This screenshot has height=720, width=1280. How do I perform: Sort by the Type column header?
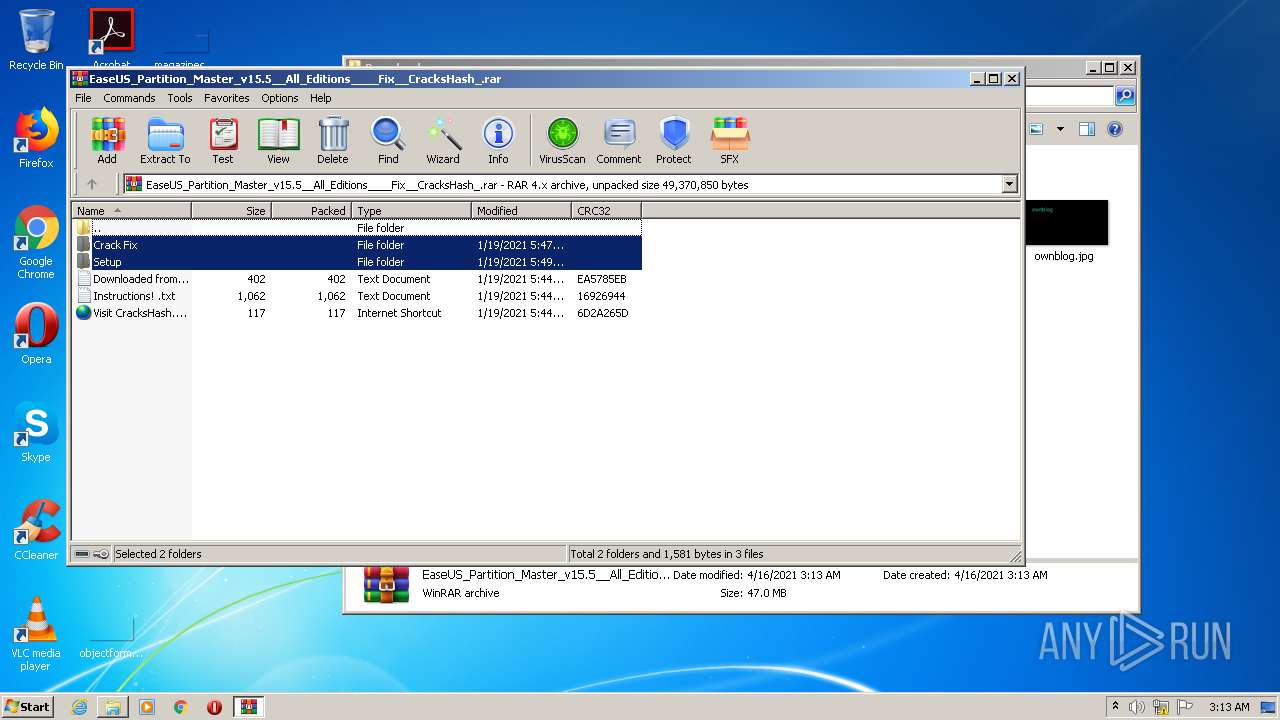coord(411,211)
